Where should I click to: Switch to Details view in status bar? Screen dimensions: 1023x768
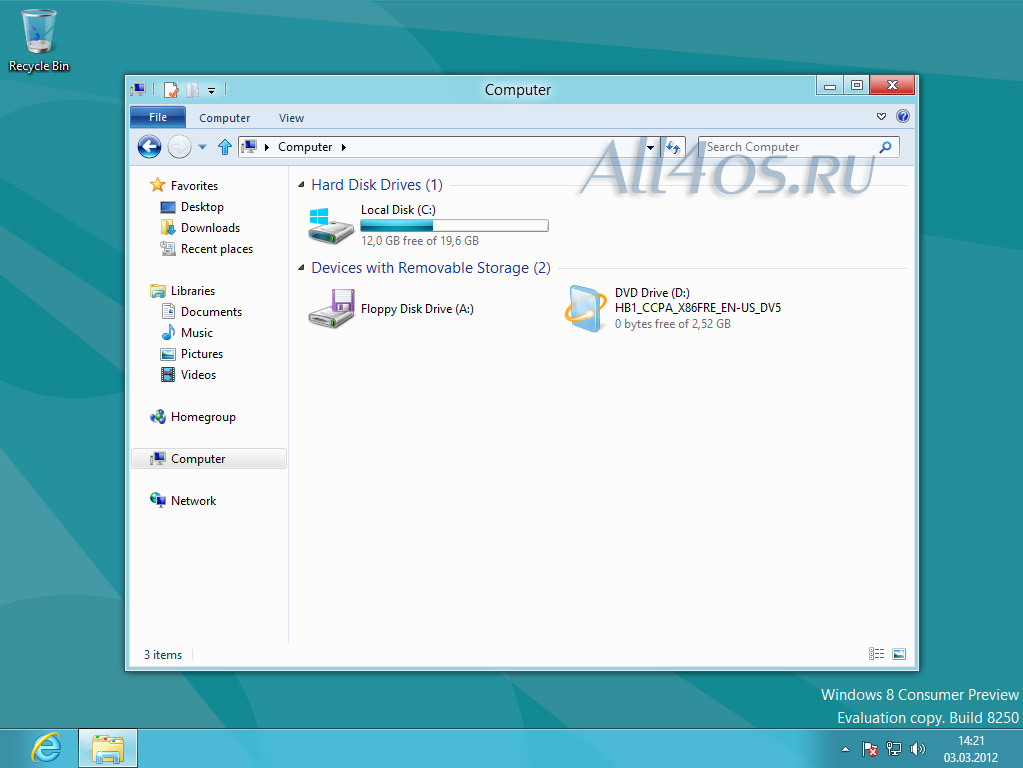point(876,654)
